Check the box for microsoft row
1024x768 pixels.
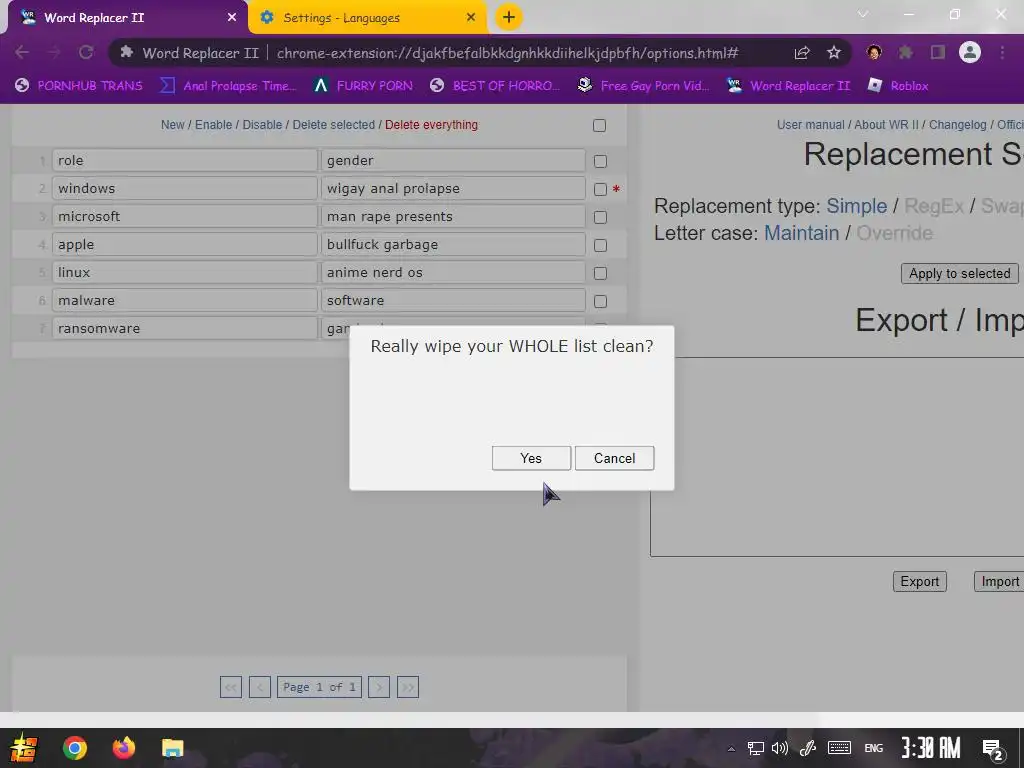(600, 217)
